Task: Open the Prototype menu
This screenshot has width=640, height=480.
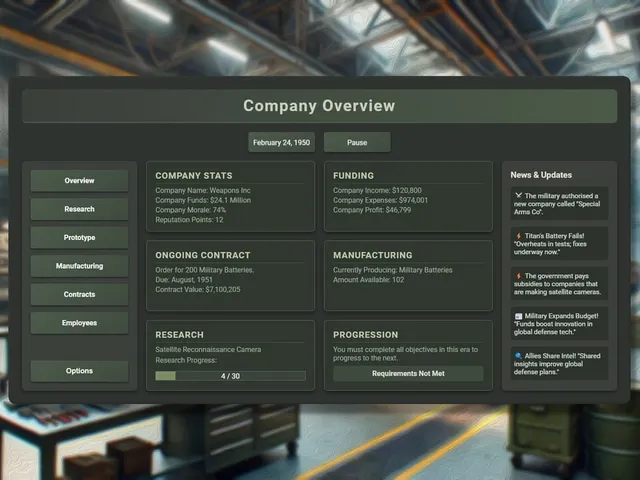Action: point(79,238)
